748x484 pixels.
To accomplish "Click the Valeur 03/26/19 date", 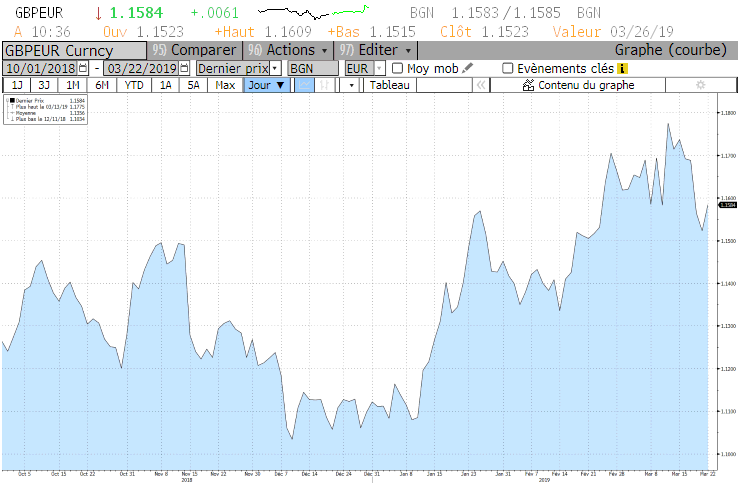I will [613, 32].
